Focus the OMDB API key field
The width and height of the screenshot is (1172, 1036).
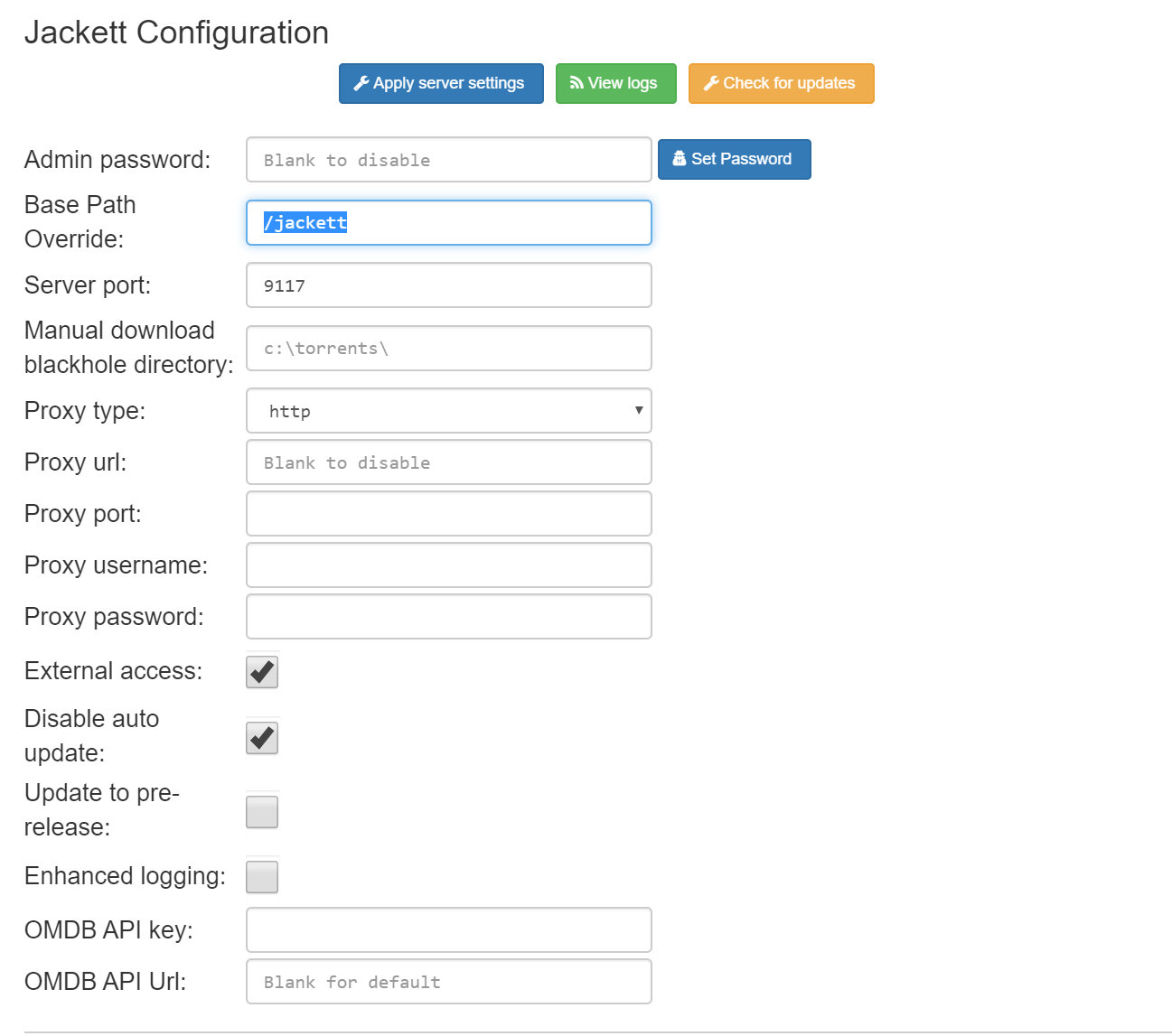point(448,930)
